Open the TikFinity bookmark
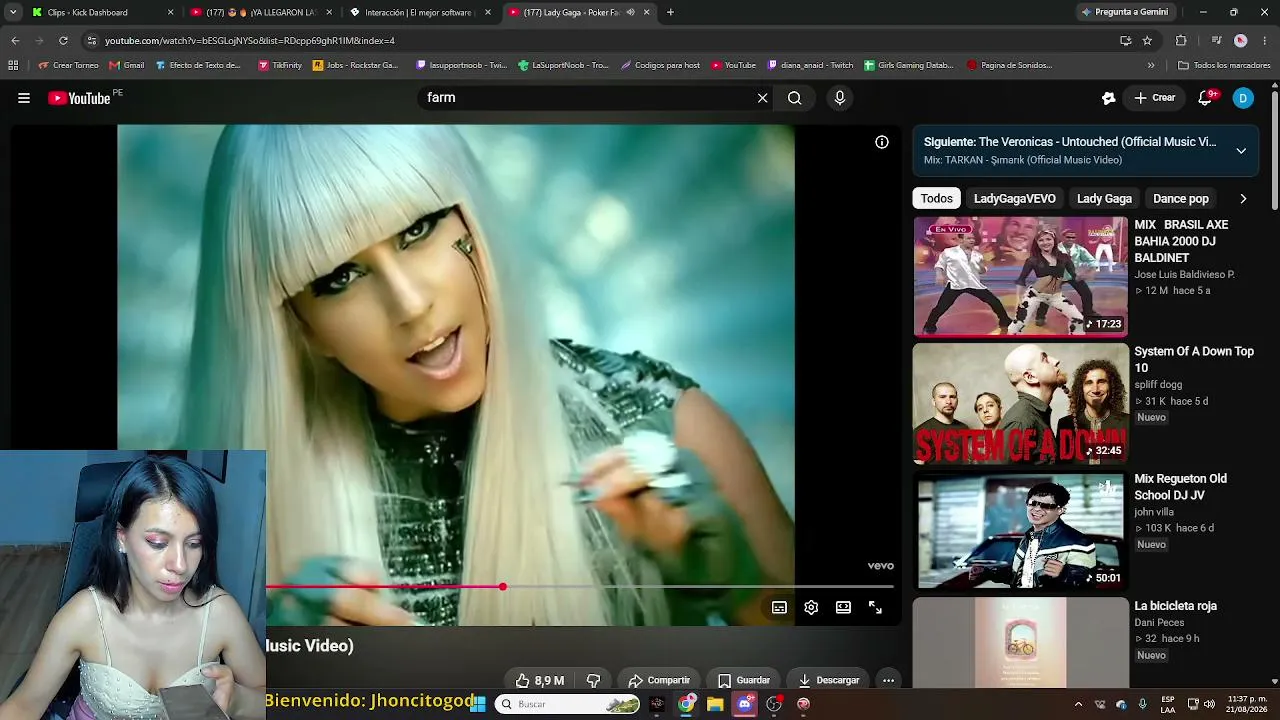The height and width of the screenshot is (720, 1280). click(x=280, y=65)
